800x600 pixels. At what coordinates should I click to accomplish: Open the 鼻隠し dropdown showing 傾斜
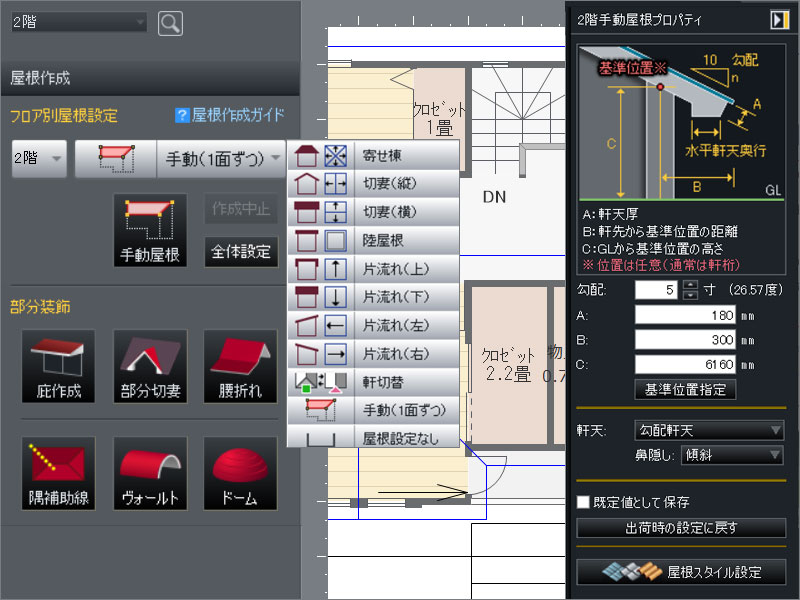tap(731, 455)
